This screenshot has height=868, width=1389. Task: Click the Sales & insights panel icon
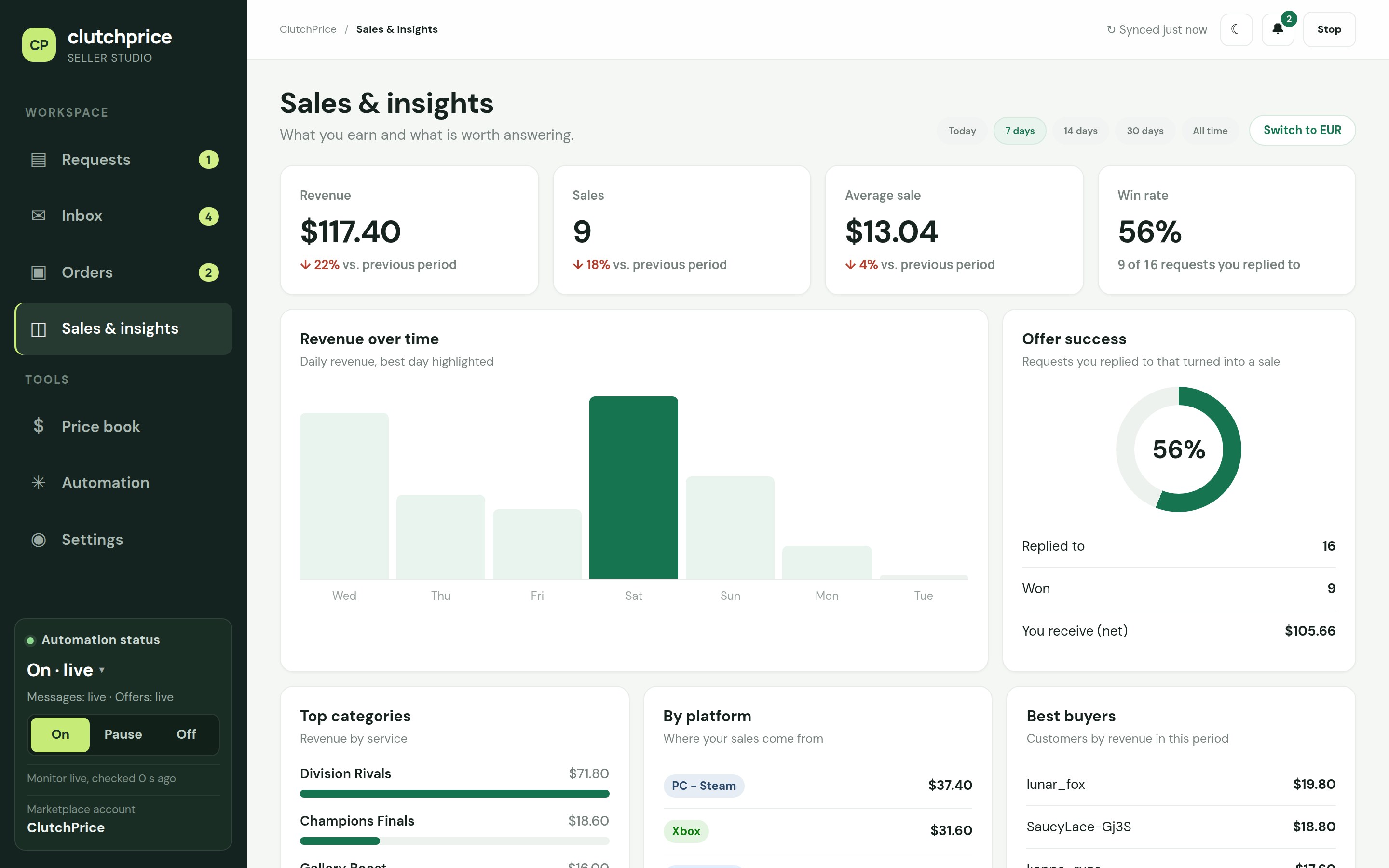coord(39,329)
